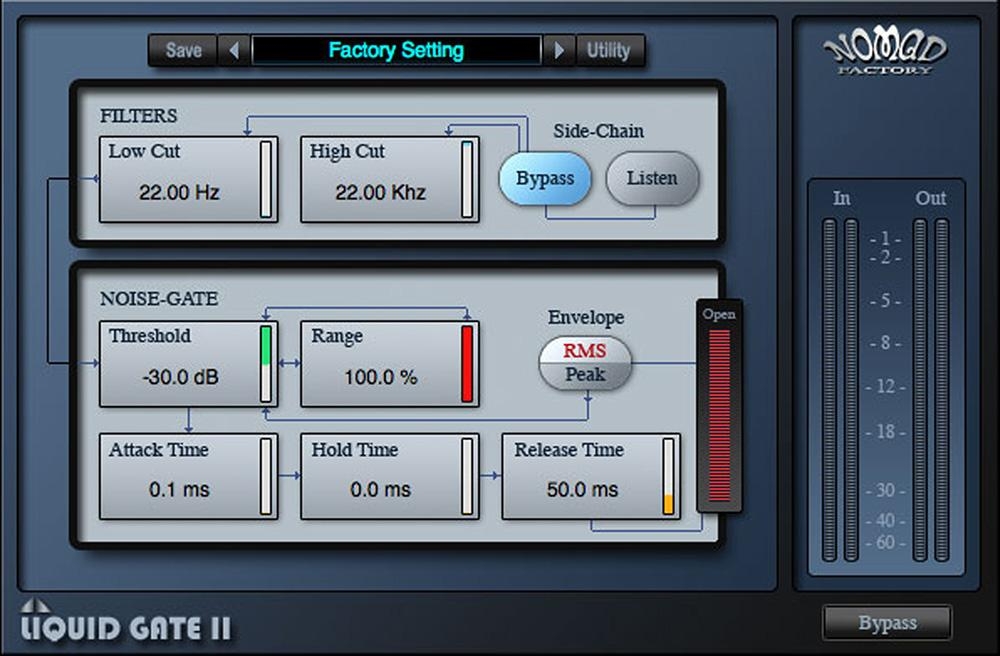Viewport: 1000px width, 656px height.
Task: Click the previous preset left arrow
Action: [x=233, y=50]
